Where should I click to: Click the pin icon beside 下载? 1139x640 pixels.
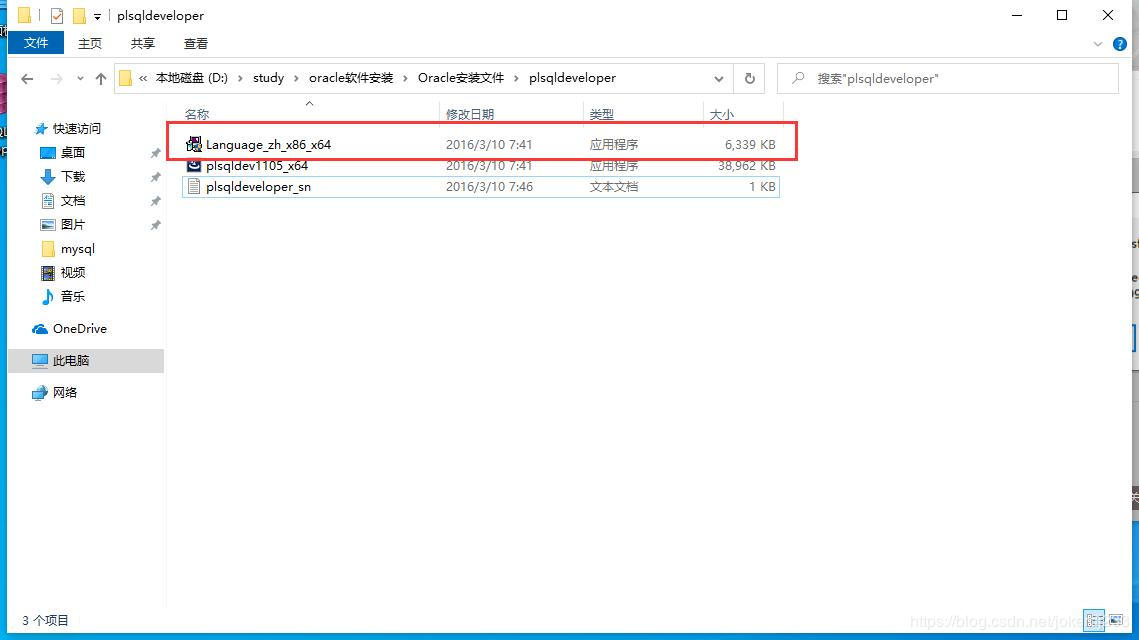pos(155,177)
